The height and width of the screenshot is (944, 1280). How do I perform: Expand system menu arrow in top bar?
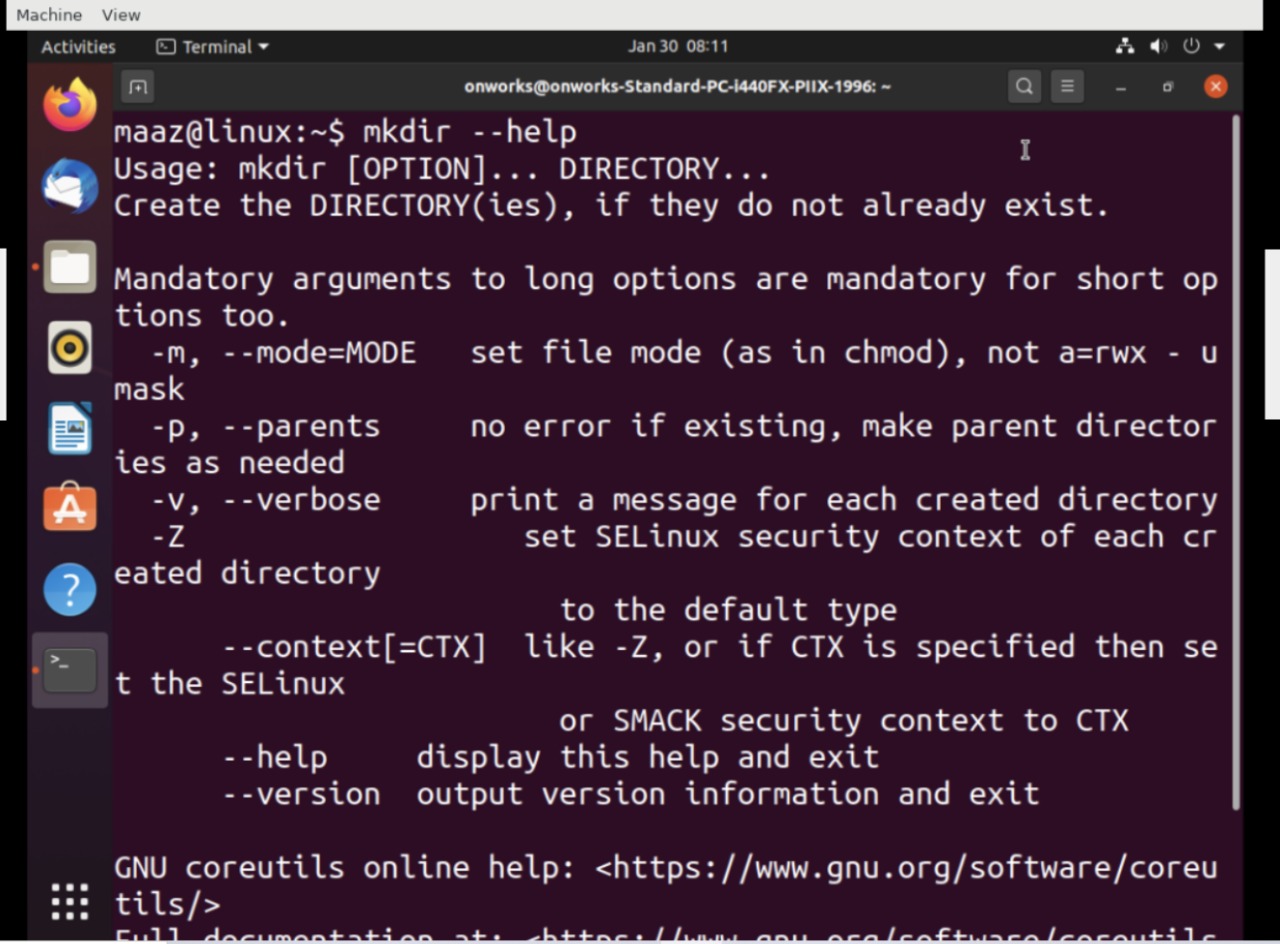(x=1219, y=47)
